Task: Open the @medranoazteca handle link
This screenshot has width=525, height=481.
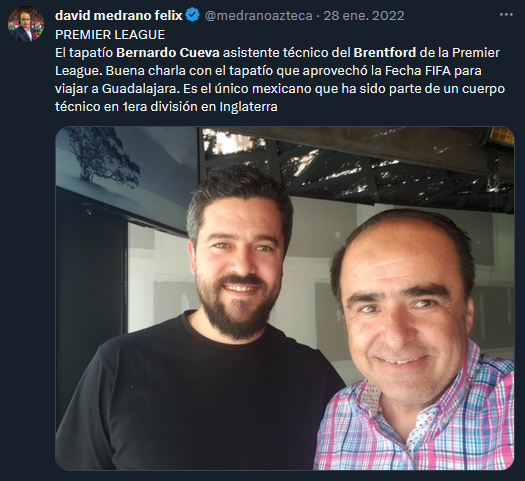Action: (x=258, y=16)
